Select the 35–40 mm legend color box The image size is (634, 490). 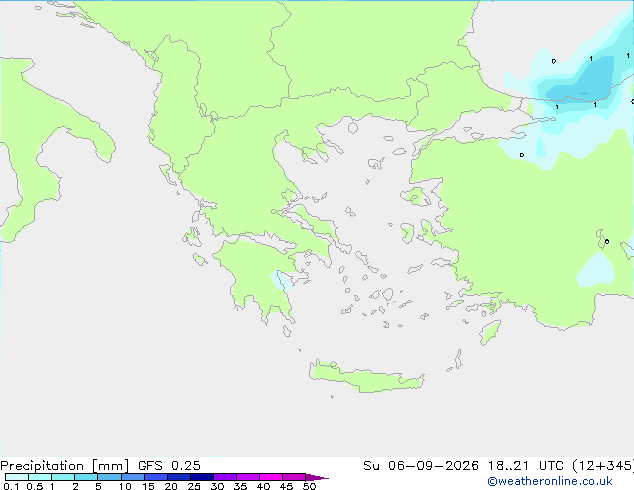tap(248, 477)
